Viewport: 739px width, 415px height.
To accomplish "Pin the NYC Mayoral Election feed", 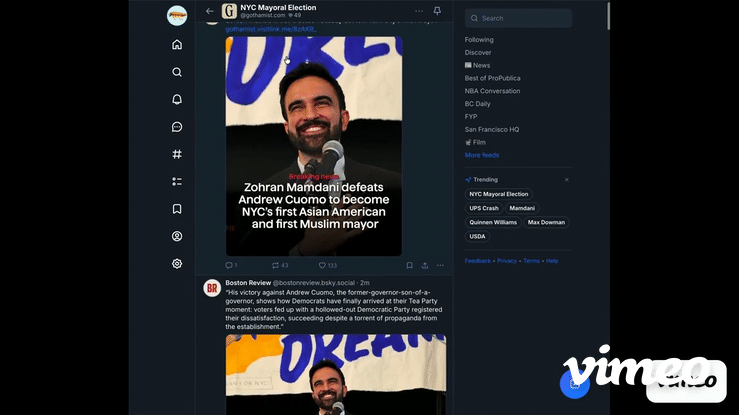I will coord(437,11).
